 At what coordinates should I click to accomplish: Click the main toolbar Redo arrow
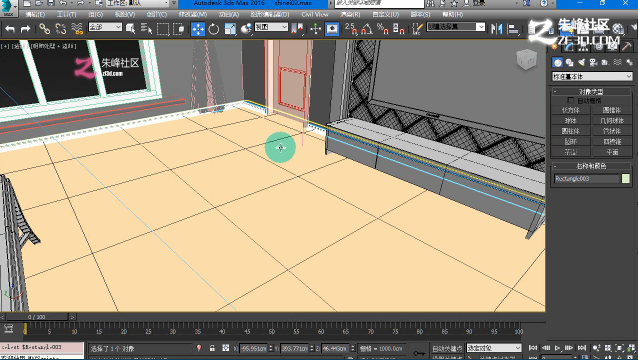[x=25, y=29]
